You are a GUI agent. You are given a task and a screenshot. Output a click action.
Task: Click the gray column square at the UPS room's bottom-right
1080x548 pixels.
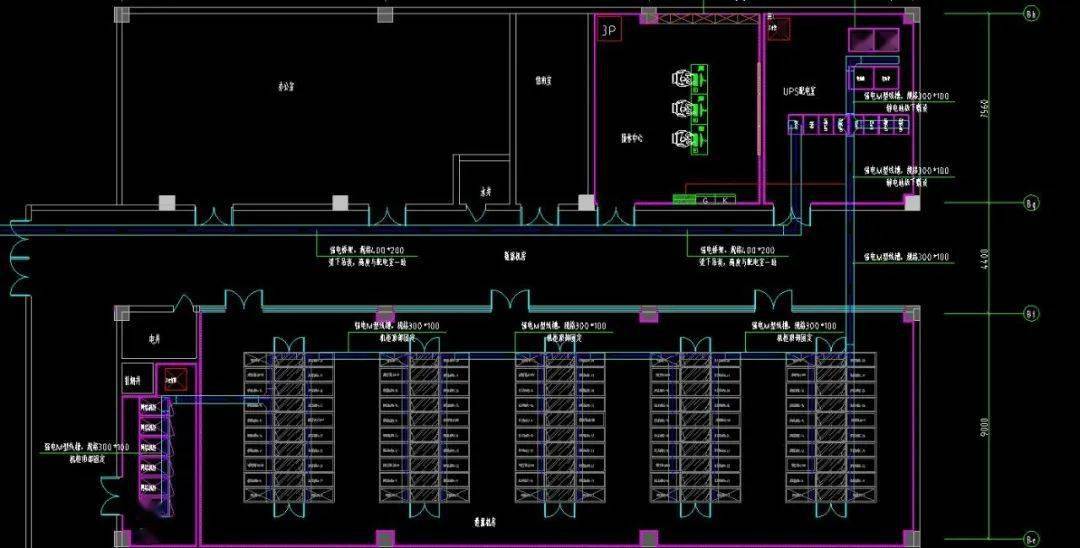[912, 202]
